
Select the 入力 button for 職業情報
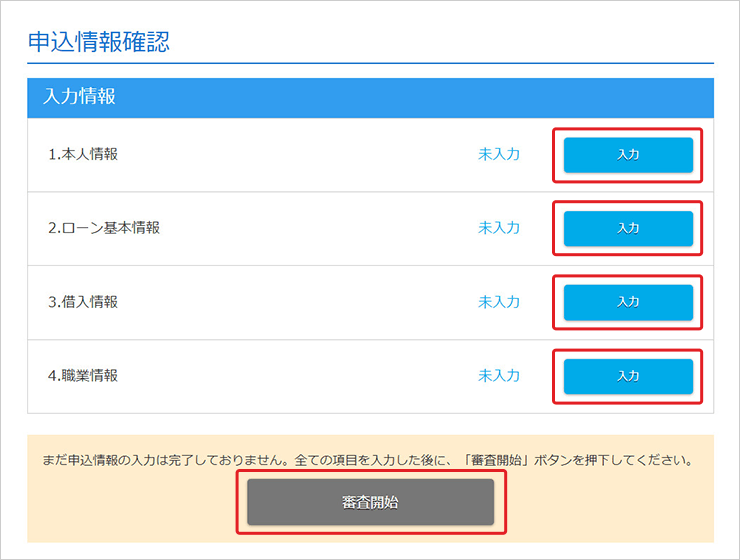(x=628, y=376)
